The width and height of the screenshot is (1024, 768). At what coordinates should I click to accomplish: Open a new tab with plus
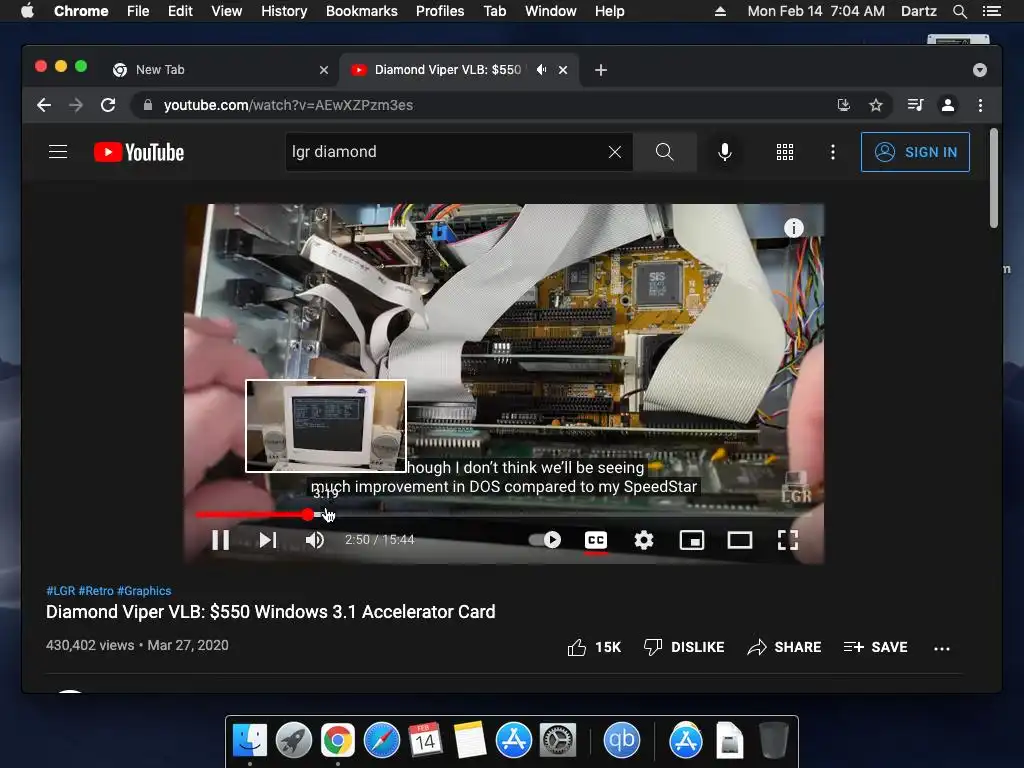pos(601,70)
